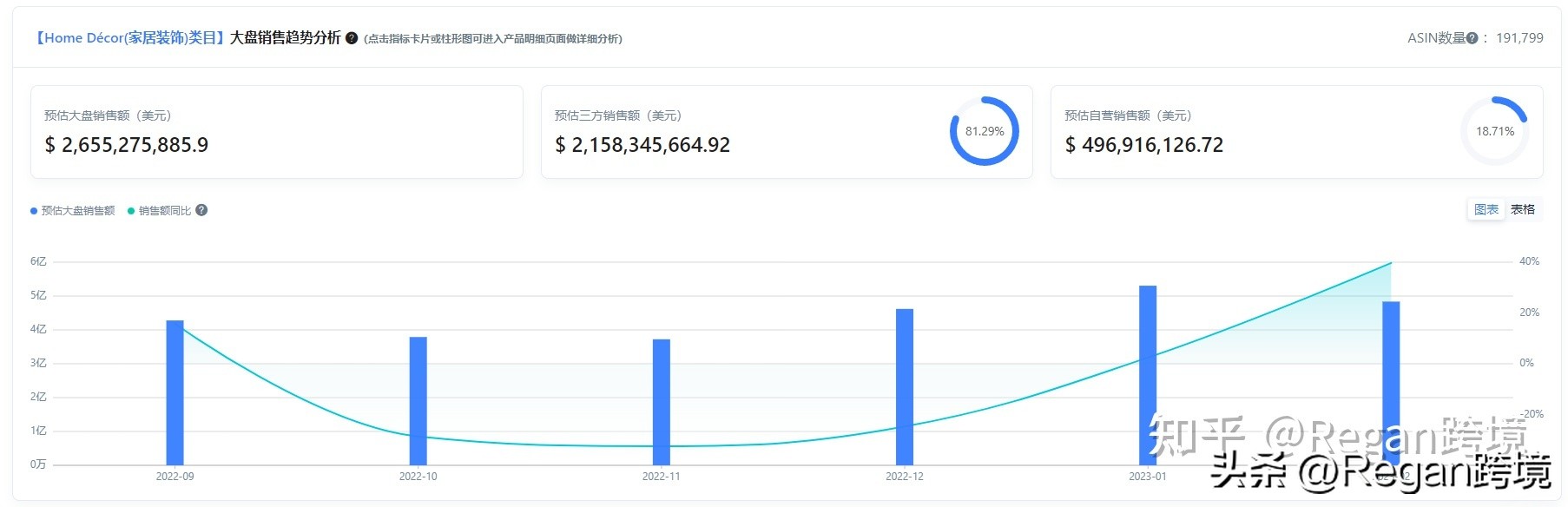The image size is (1568, 507).
Task: Click the 2022-11 axis label
Action: pyautogui.click(x=661, y=477)
